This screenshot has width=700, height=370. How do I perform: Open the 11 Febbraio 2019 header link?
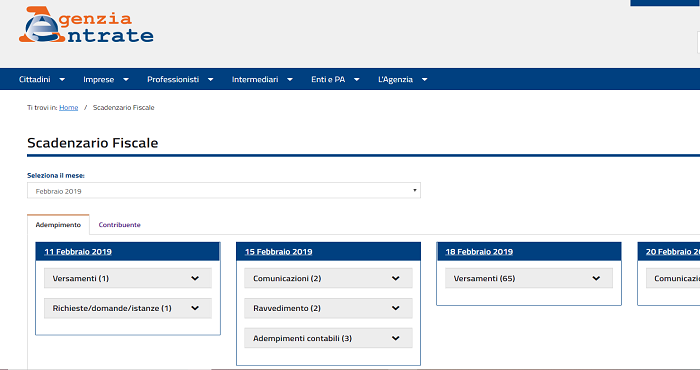78,252
